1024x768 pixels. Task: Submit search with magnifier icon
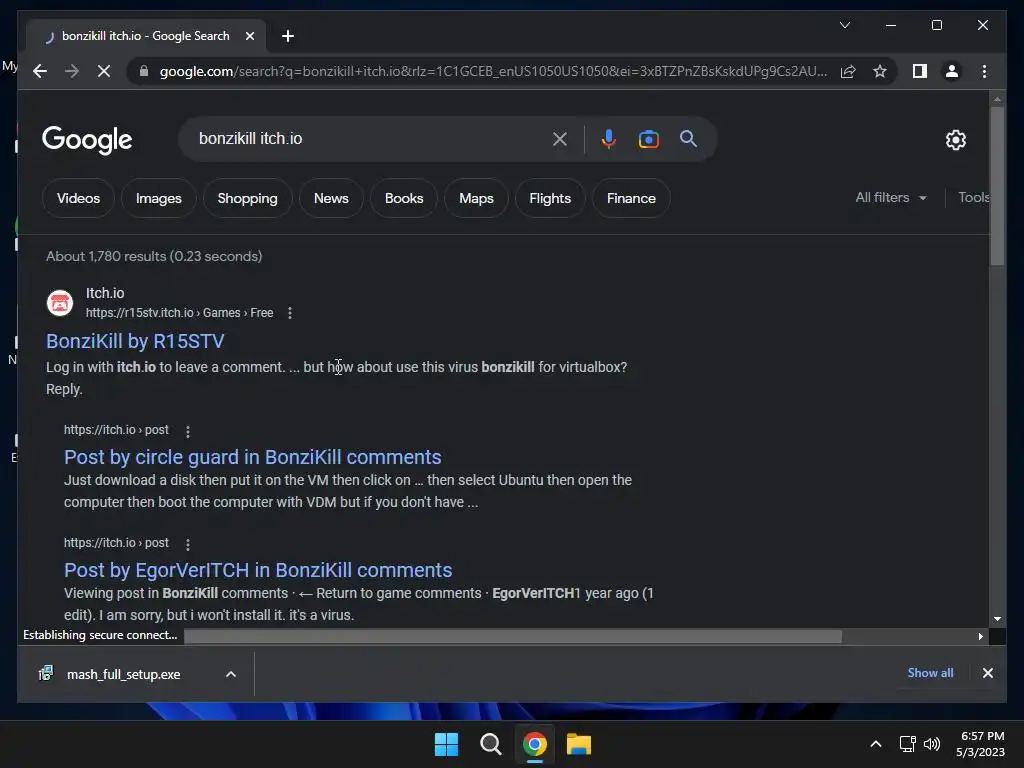[688, 138]
